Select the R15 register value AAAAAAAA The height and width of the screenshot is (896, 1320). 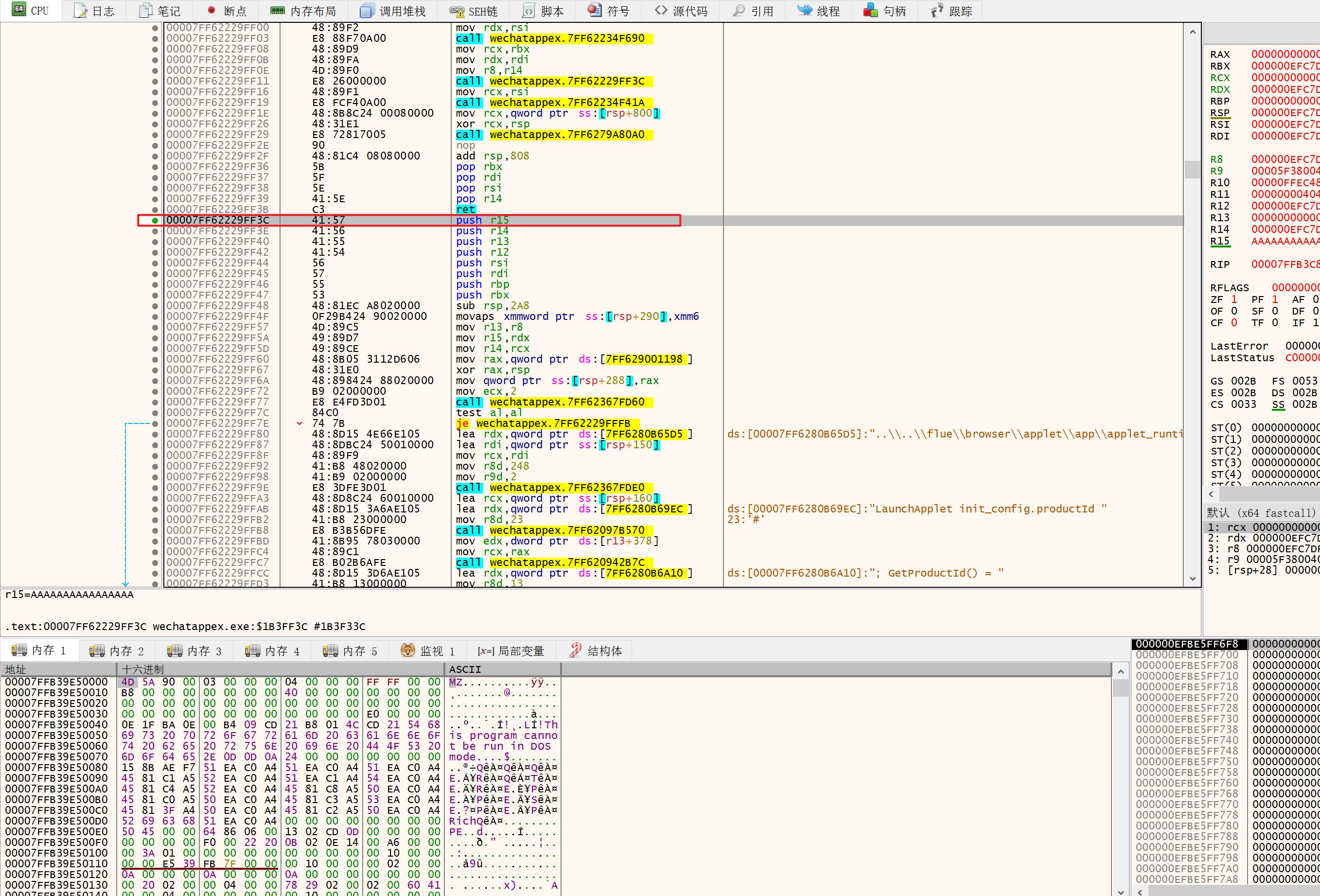(x=1285, y=241)
